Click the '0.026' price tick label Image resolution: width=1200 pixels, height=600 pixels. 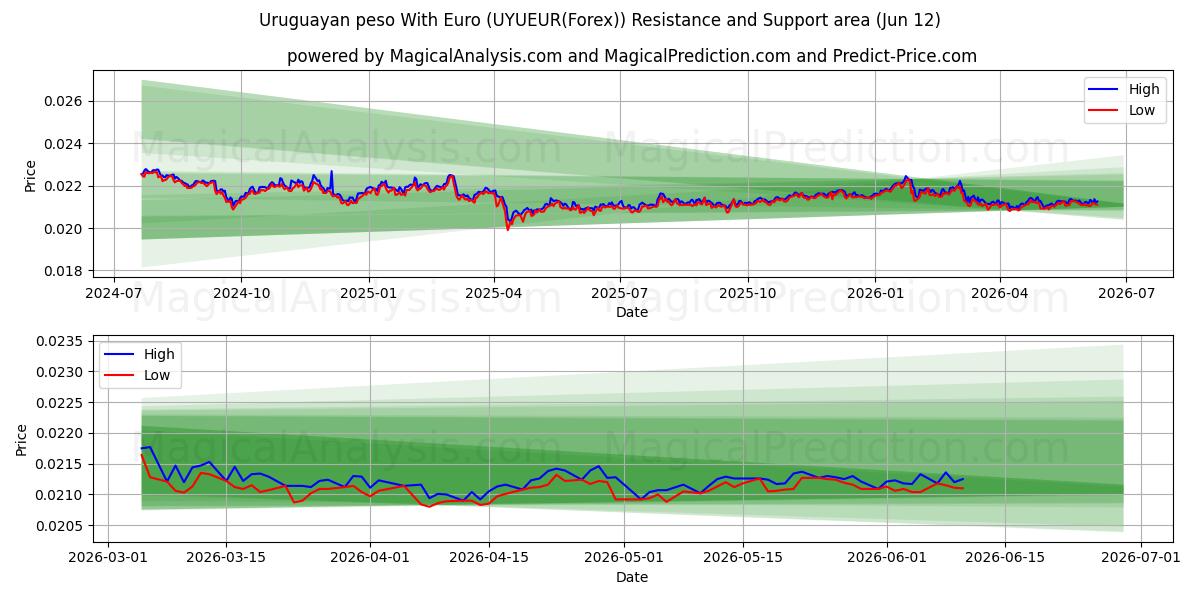[x=64, y=102]
